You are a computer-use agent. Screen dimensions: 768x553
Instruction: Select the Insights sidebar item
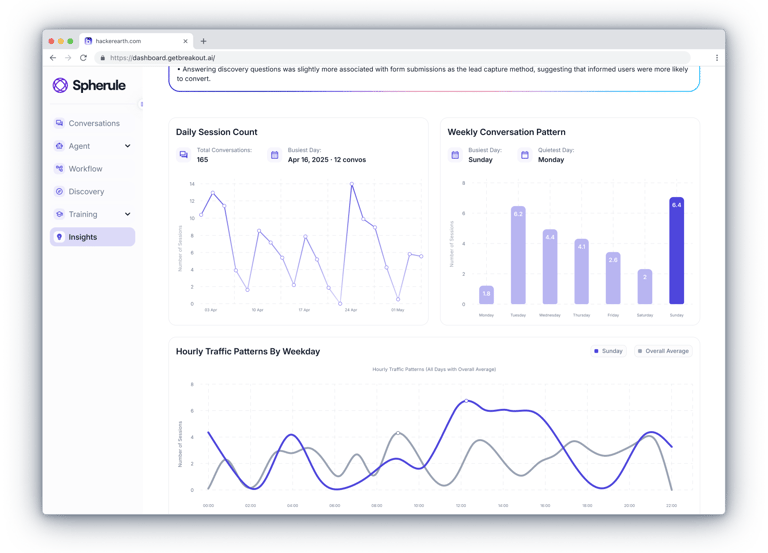coord(93,237)
